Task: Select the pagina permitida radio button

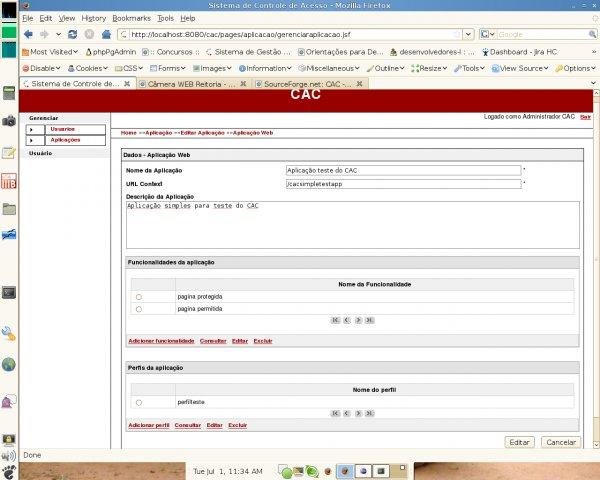Action: pyautogui.click(x=139, y=309)
